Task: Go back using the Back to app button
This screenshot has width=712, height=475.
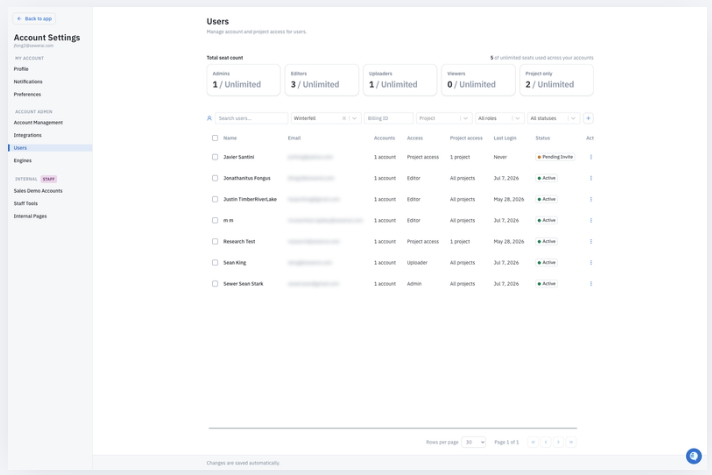Action: (34, 19)
